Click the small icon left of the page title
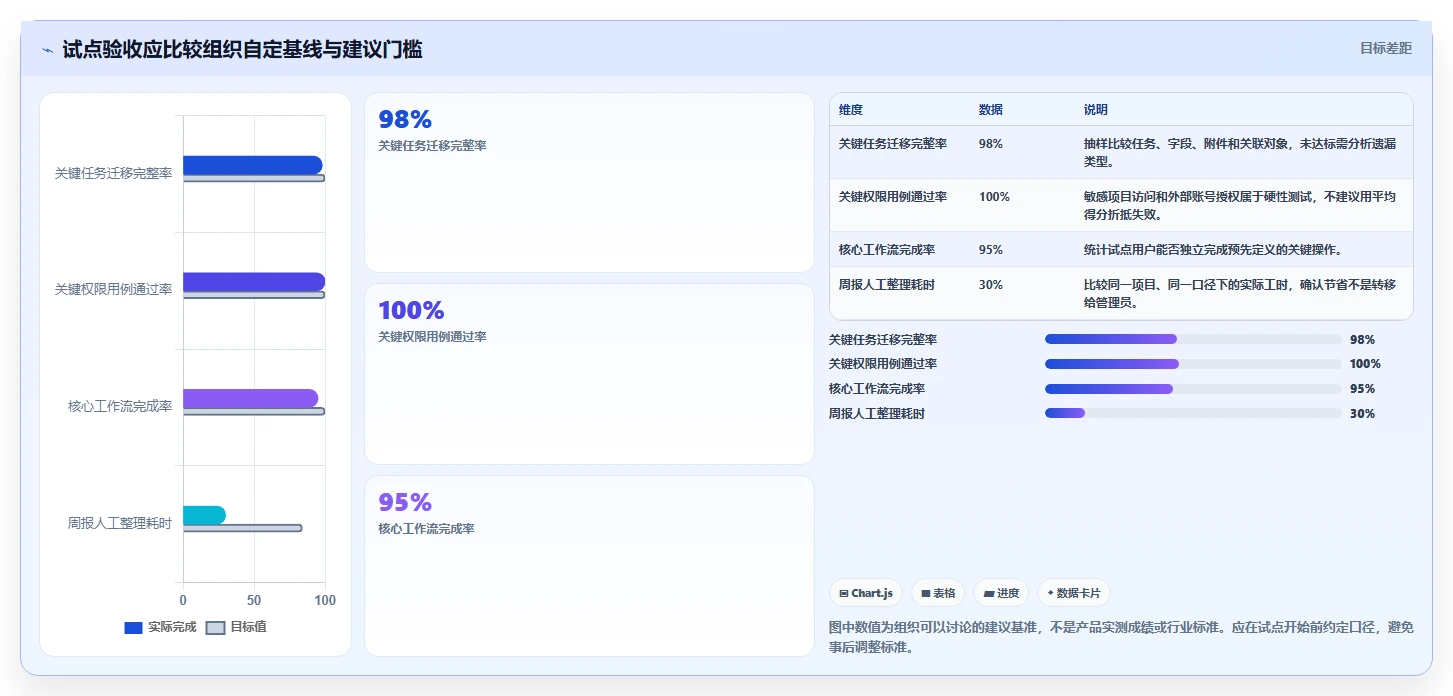This screenshot has width=1453, height=696. [47, 50]
